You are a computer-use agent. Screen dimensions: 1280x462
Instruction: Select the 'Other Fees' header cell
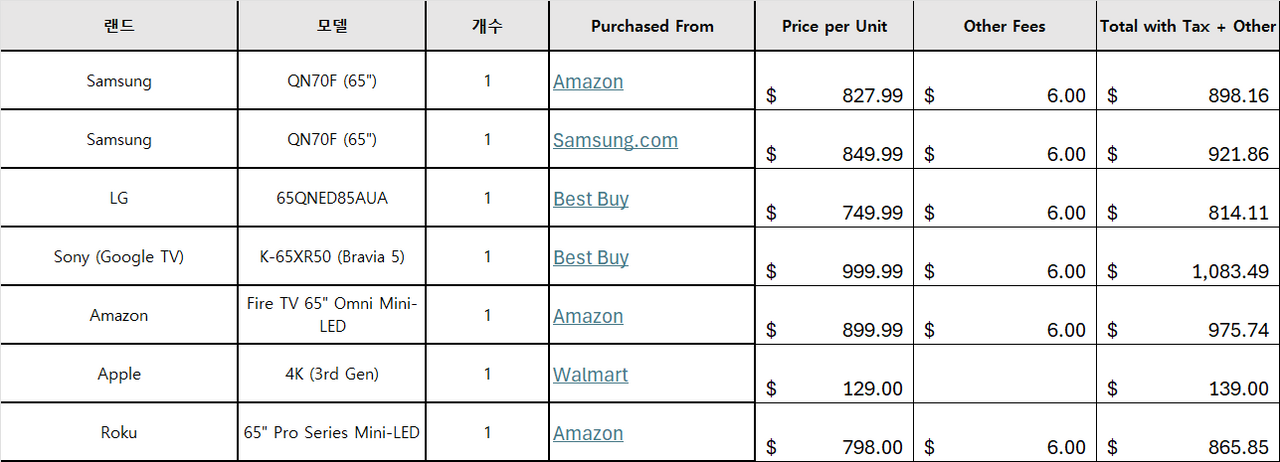coord(1004,26)
